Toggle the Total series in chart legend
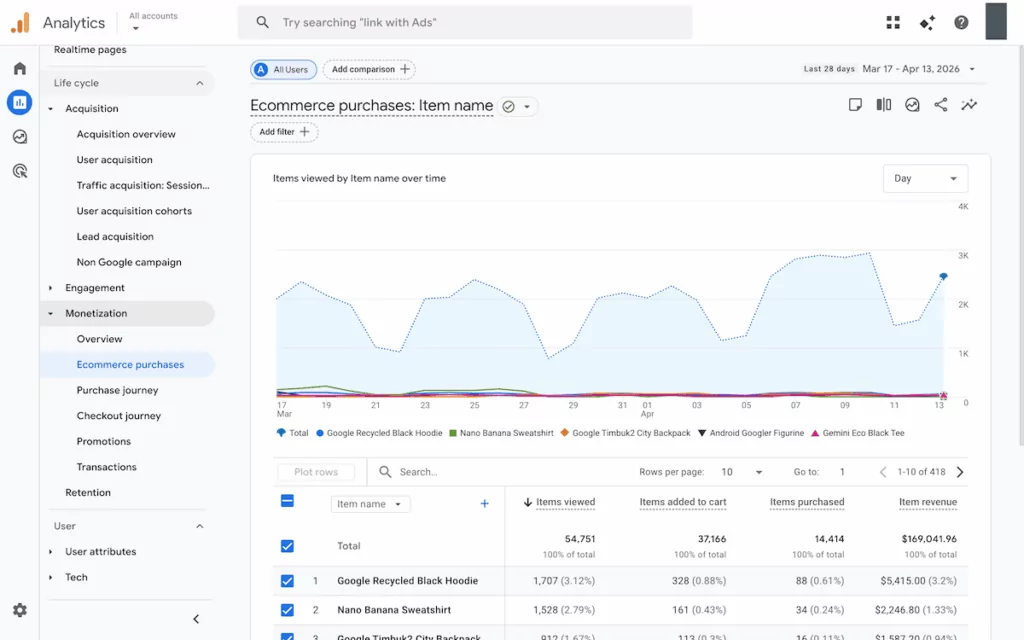1024x640 pixels. pyautogui.click(x=293, y=433)
